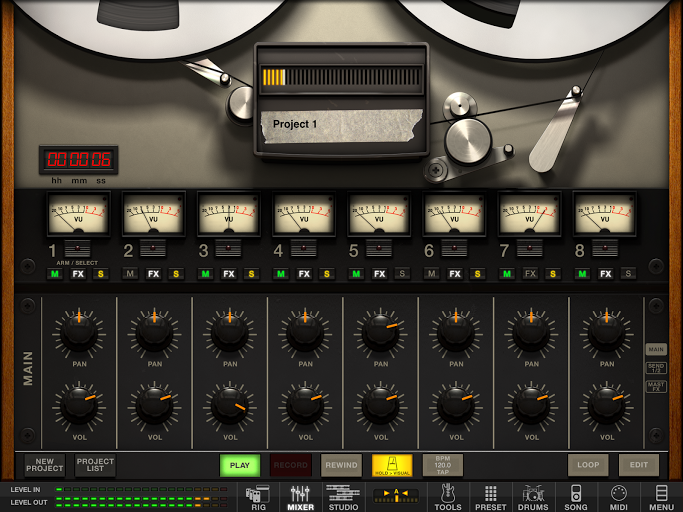This screenshot has height=512, width=683.
Task: Toggle FX on track 7
Action: click(530, 273)
